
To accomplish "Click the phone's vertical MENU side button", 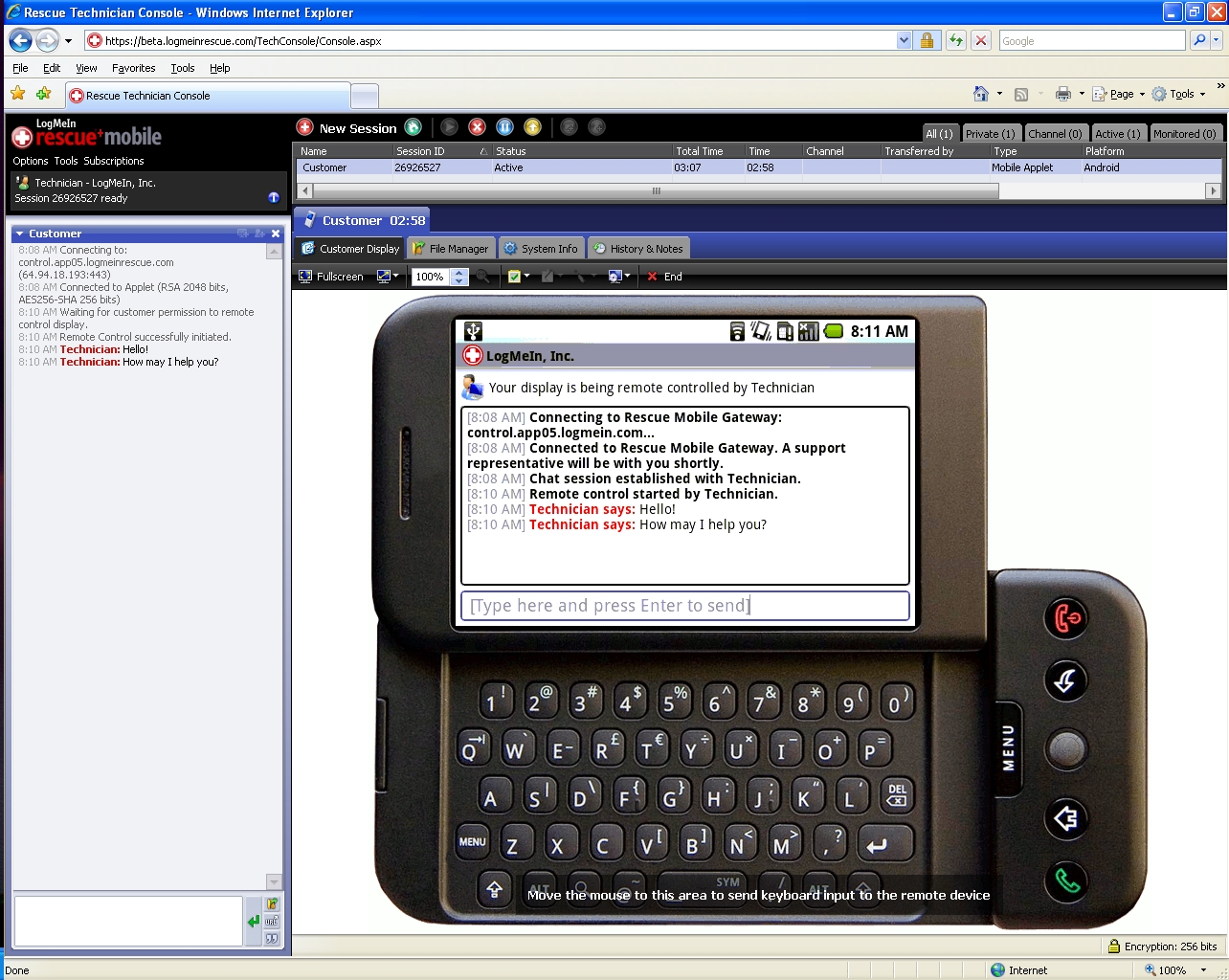I will point(1008,747).
